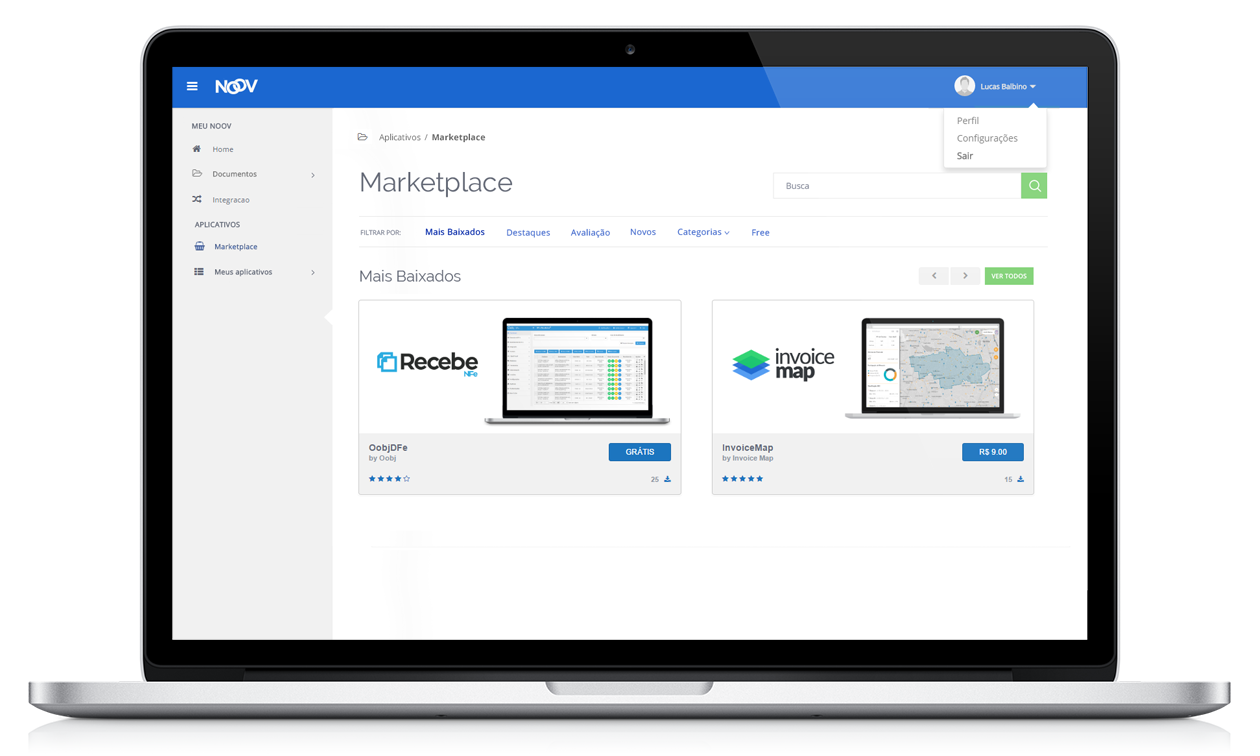Click the Documentos folder icon
The width and height of the screenshot is (1260, 756).
(197, 174)
